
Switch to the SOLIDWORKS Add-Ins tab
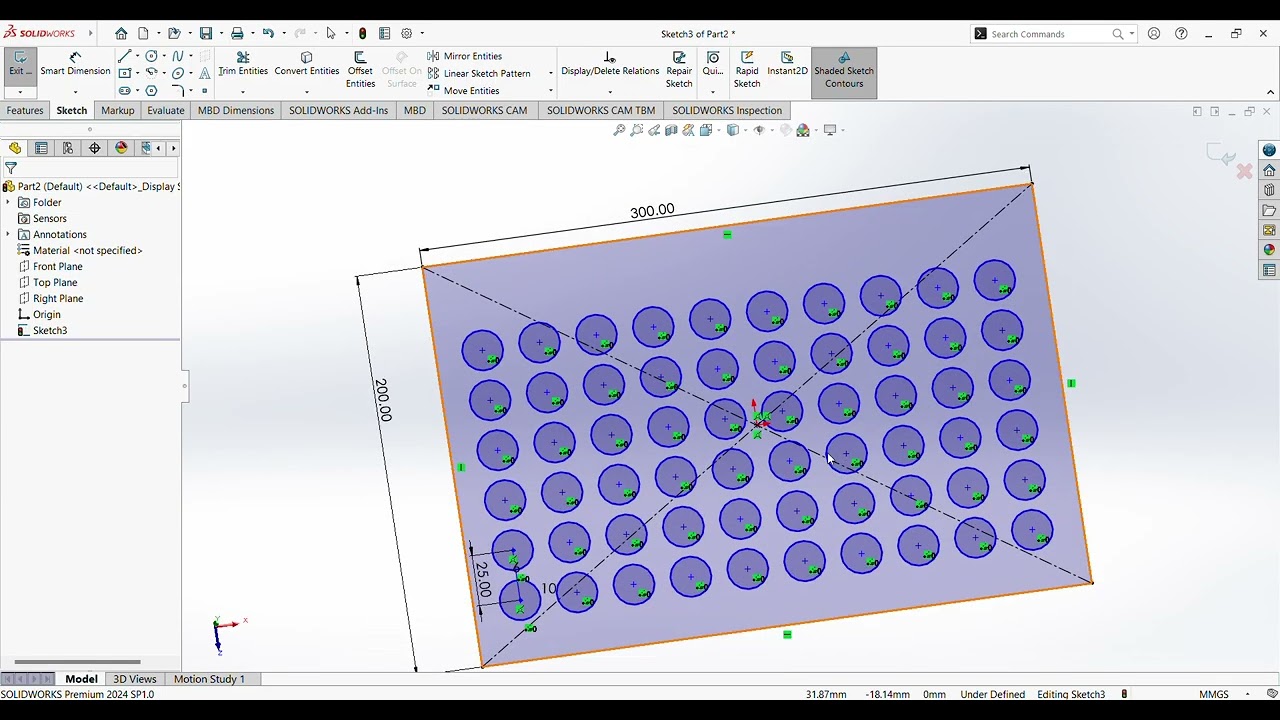tap(338, 110)
